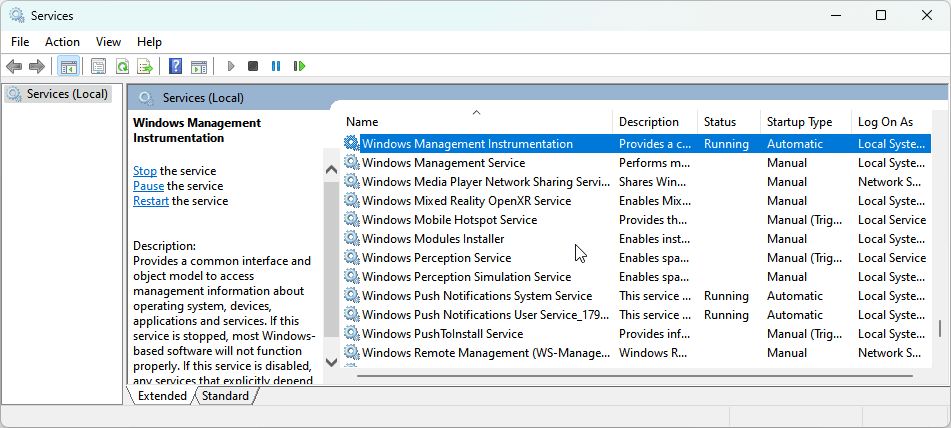951x428 pixels.
Task: Select Windows Modules Installer row
Action: 636,238
